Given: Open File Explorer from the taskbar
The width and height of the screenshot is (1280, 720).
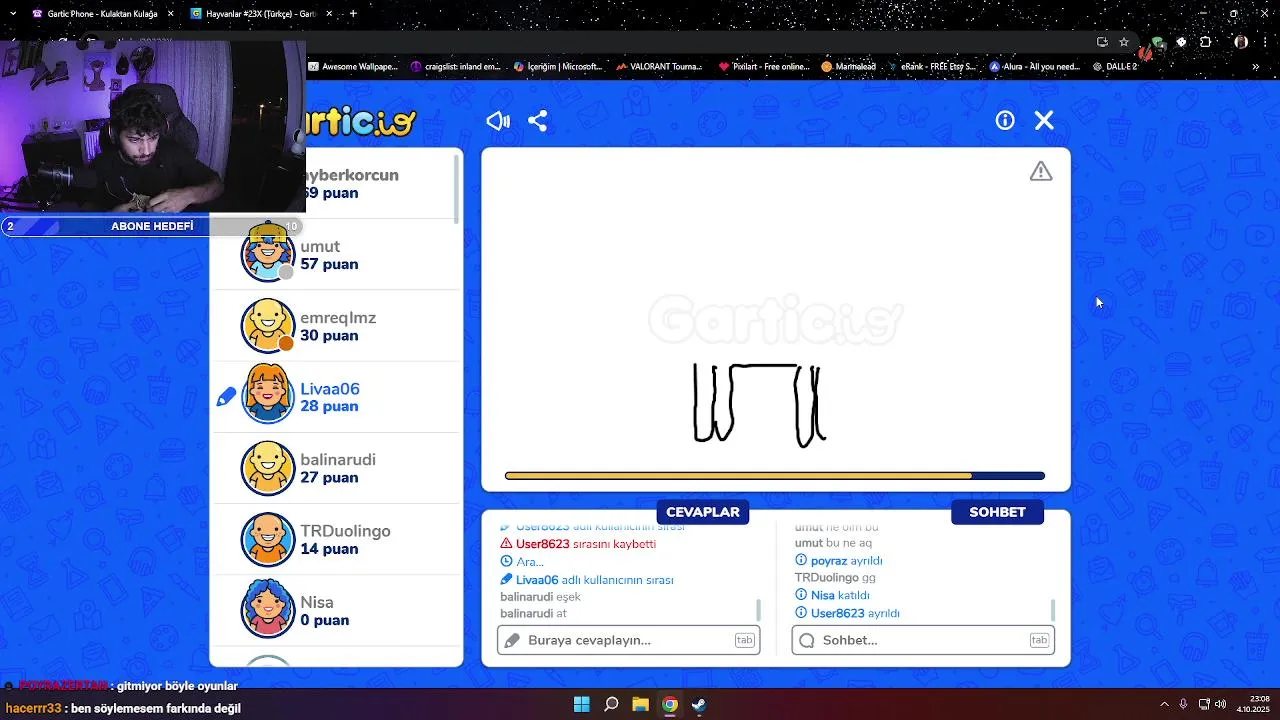Looking at the screenshot, I should 640,704.
